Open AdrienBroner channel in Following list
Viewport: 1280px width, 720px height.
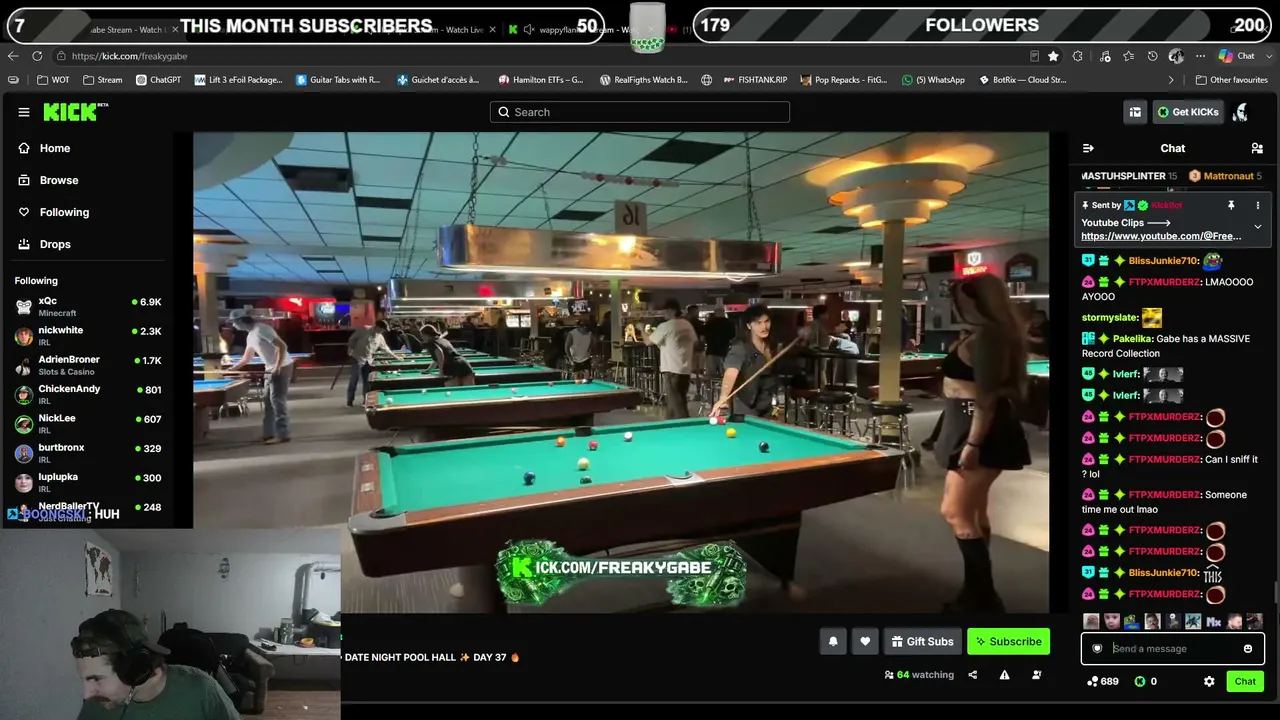pyautogui.click(x=88, y=365)
